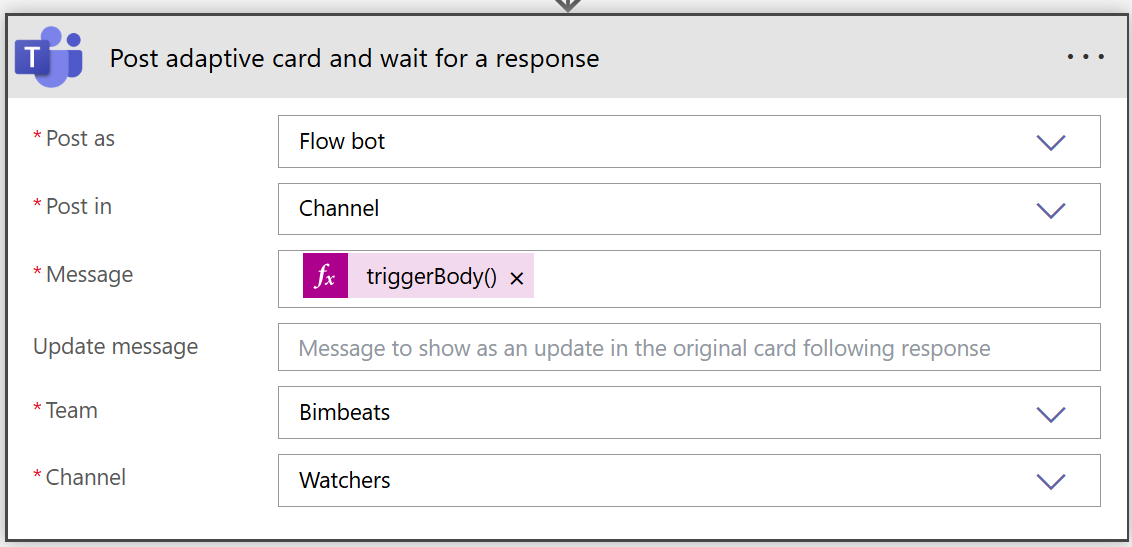Click inside the Update message input
The height and width of the screenshot is (547, 1132).
click(x=689, y=347)
